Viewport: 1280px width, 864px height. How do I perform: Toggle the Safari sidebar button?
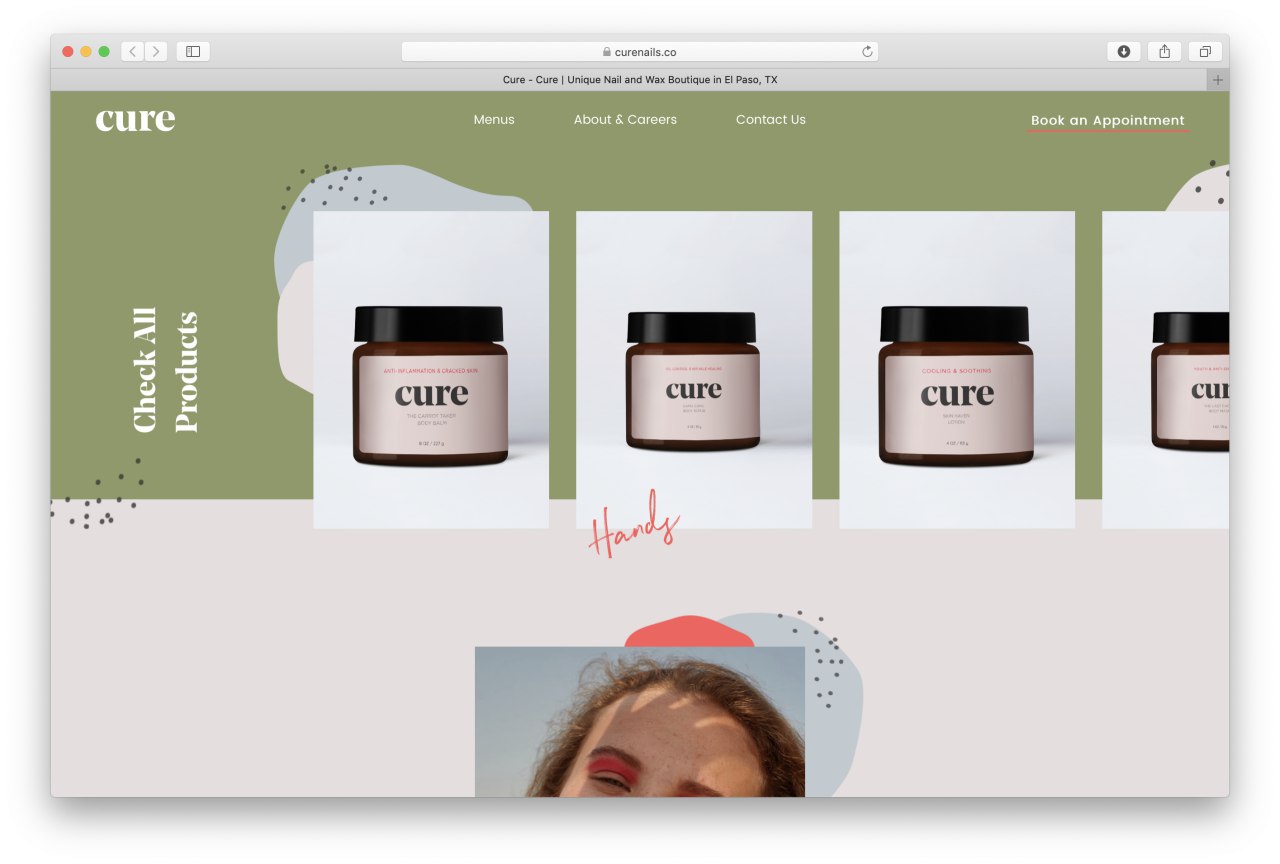(x=193, y=51)
